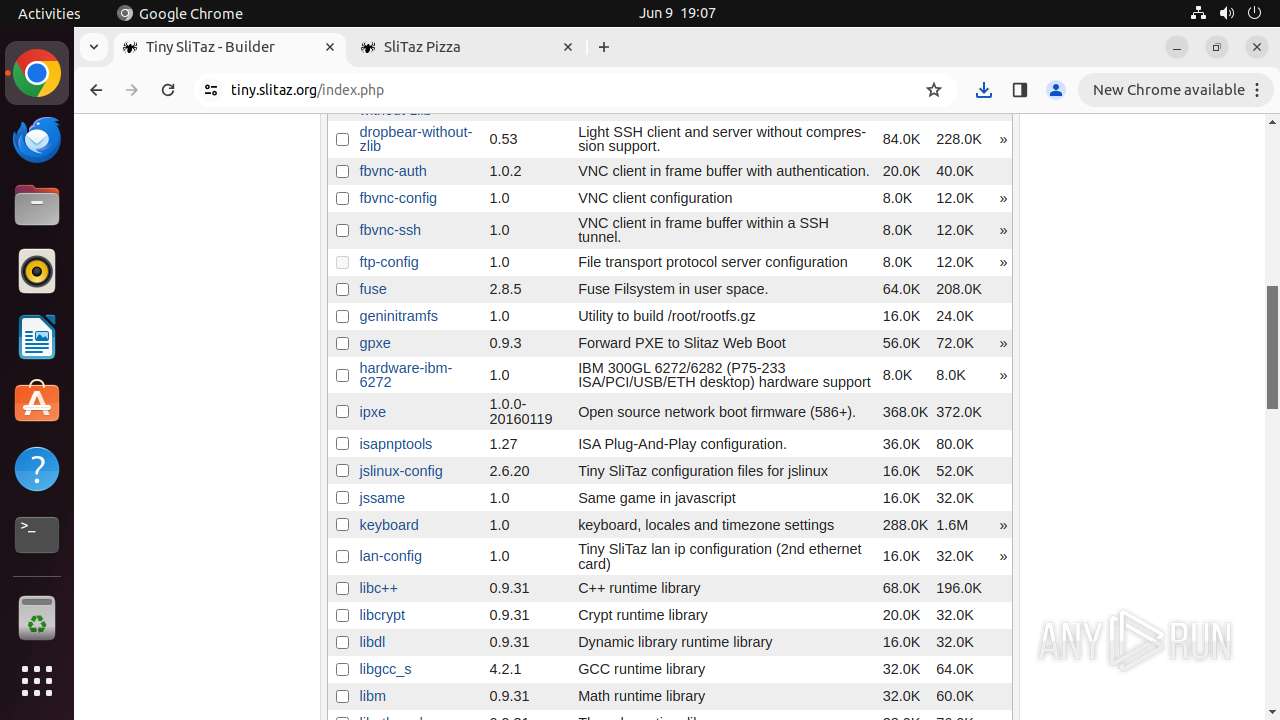1280x720 pixels.
Task: Select the keyboard package checkbox
Action: (x=342, y=525)
